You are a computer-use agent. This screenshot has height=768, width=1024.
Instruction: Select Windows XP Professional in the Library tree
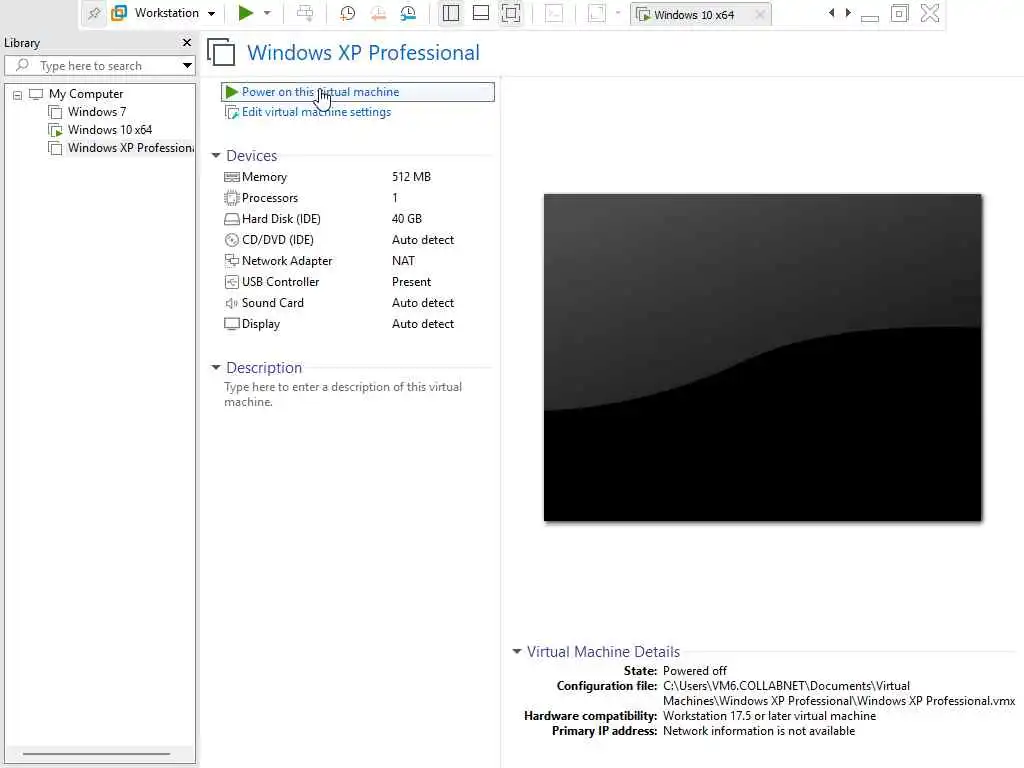(x=131, y=148)
